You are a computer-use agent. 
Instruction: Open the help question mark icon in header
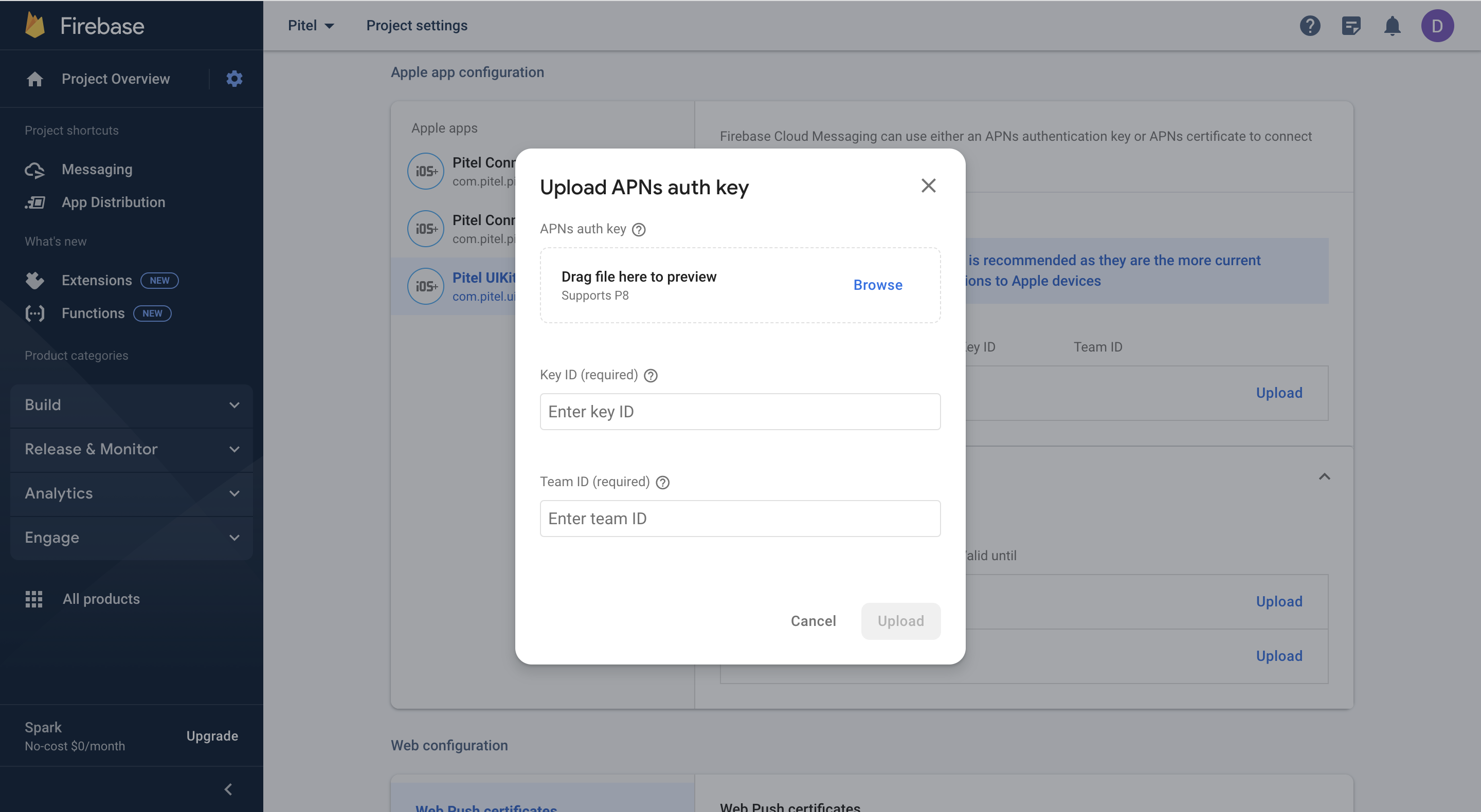coord(1310,26)
